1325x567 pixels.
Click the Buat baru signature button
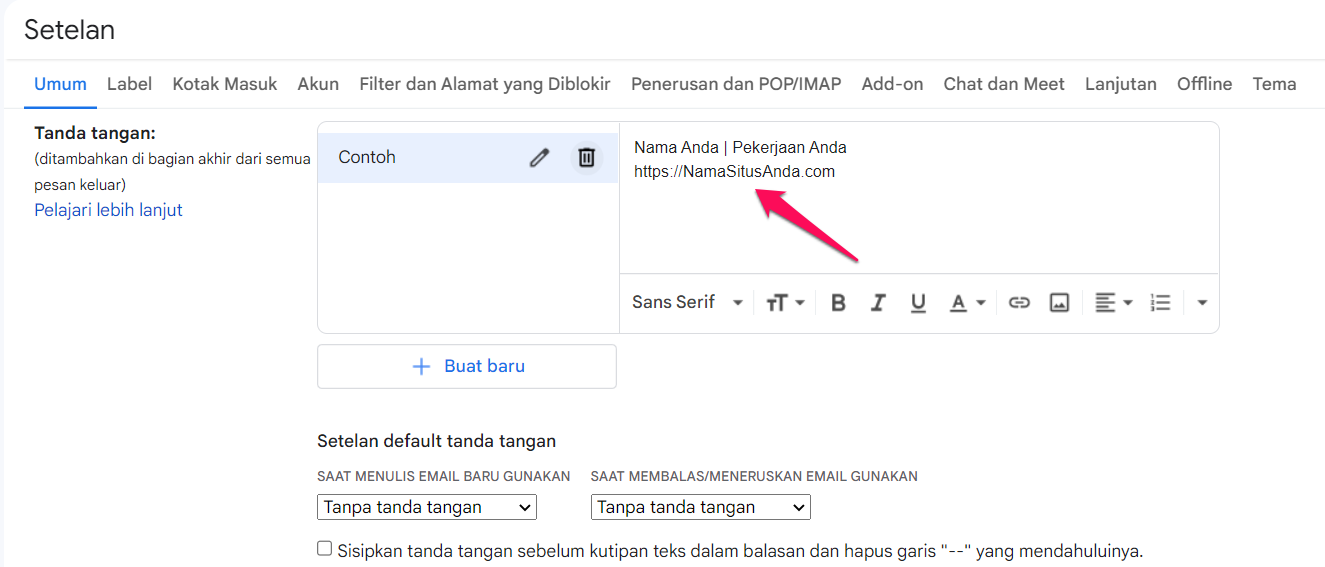click(x=467, y=366)
